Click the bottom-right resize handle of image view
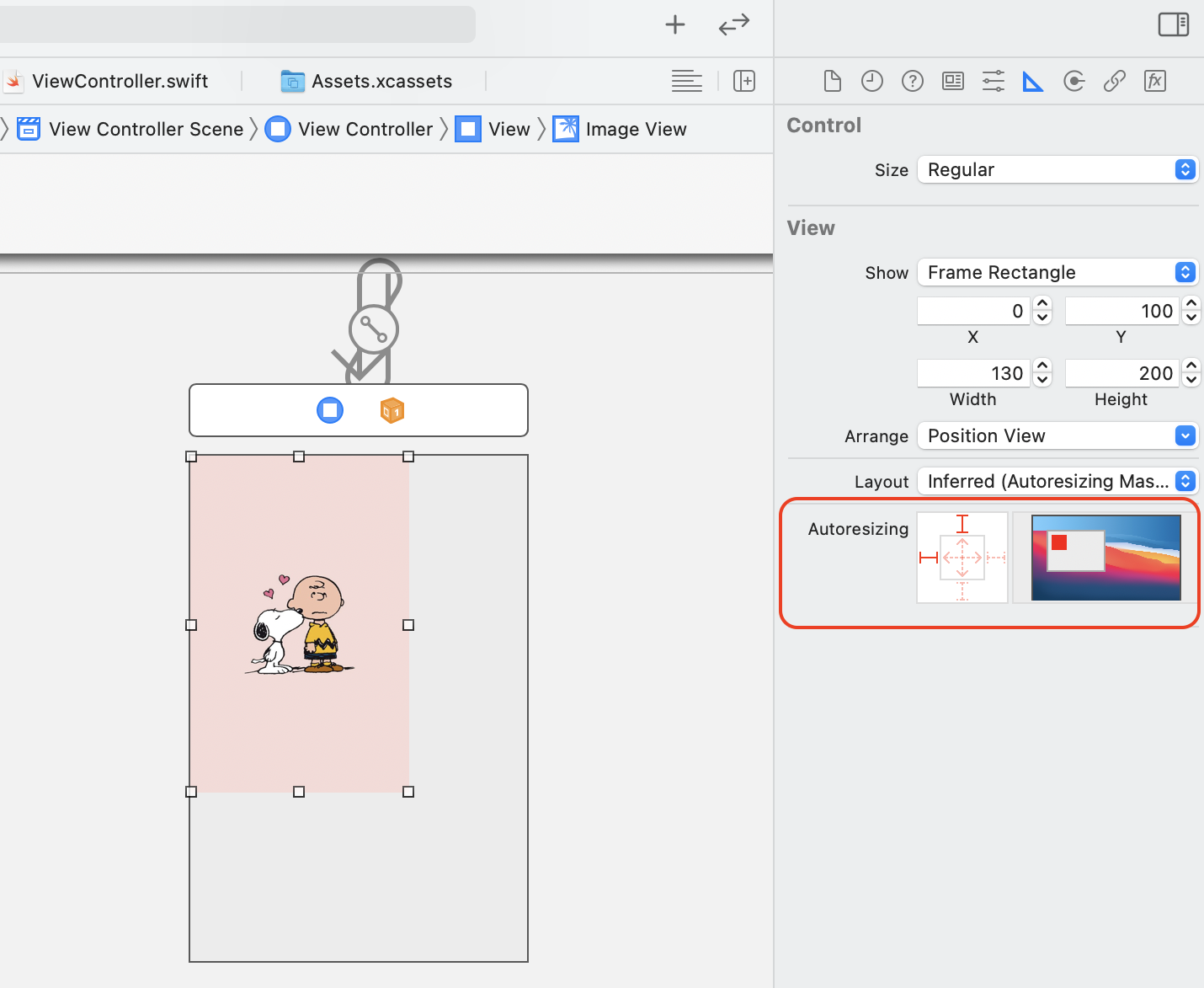This screenshot has width=1204, height=988. [408, 792]
